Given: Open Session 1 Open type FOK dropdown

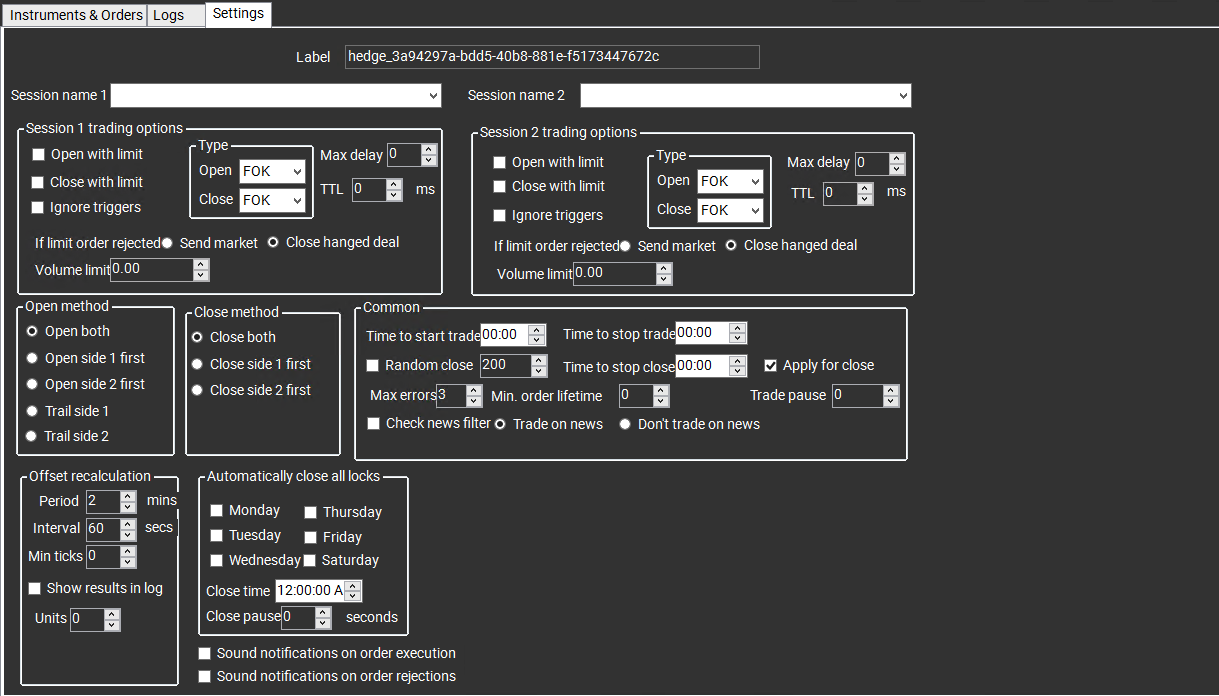Looking at the screenshot, I should pyautogui.click(x=272, y=172).
